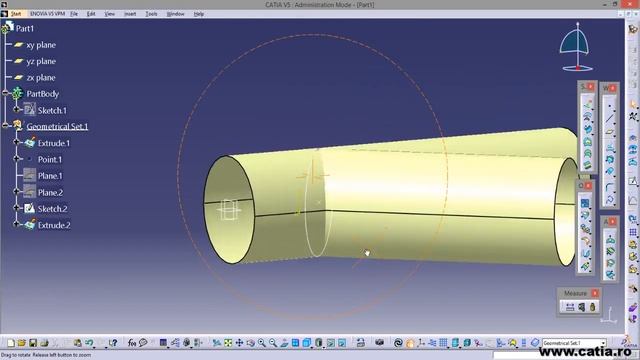640x360 pixels.
Task: Select the yz plane item
Action: pos(41,61)
